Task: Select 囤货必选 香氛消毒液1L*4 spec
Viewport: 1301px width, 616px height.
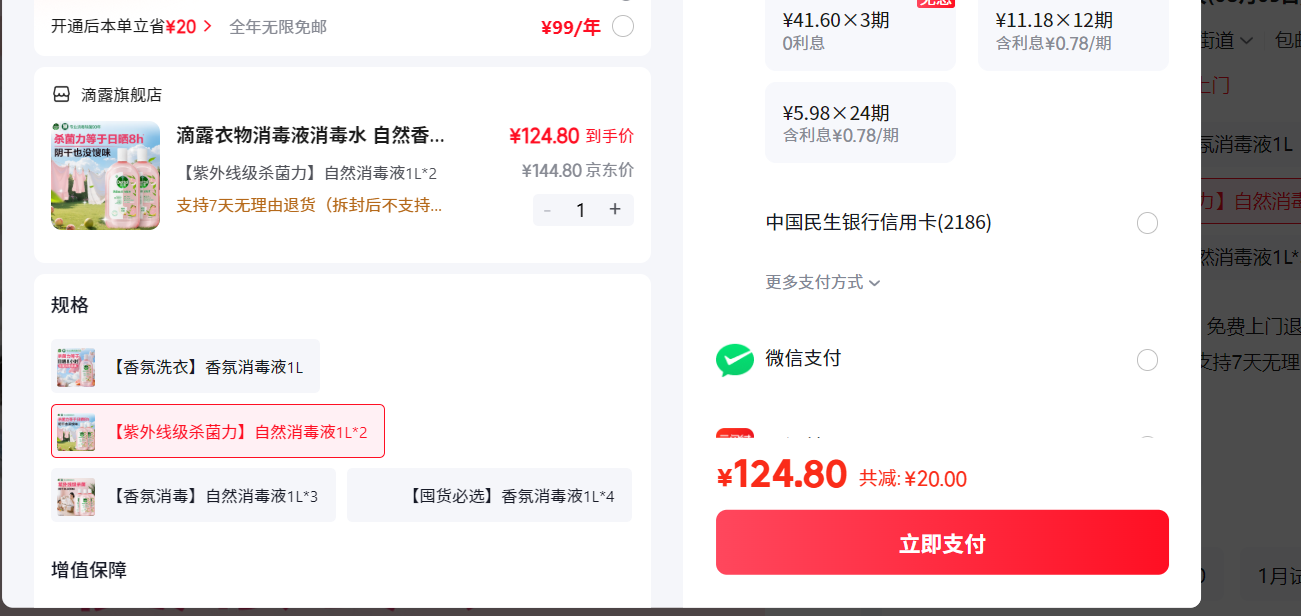Action: click(x=489, y=495)
